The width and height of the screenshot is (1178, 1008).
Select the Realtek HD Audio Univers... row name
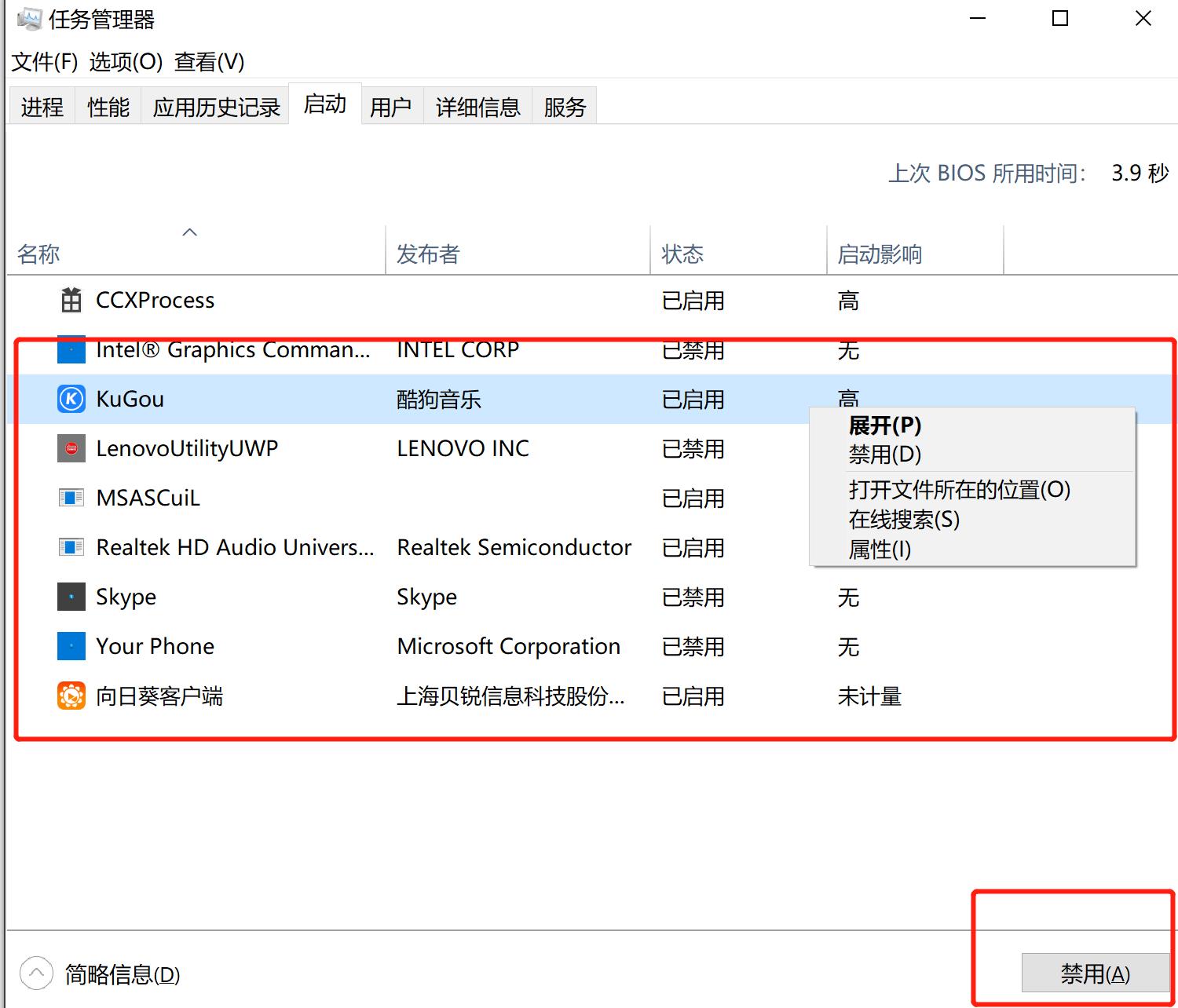click(235, 547)
